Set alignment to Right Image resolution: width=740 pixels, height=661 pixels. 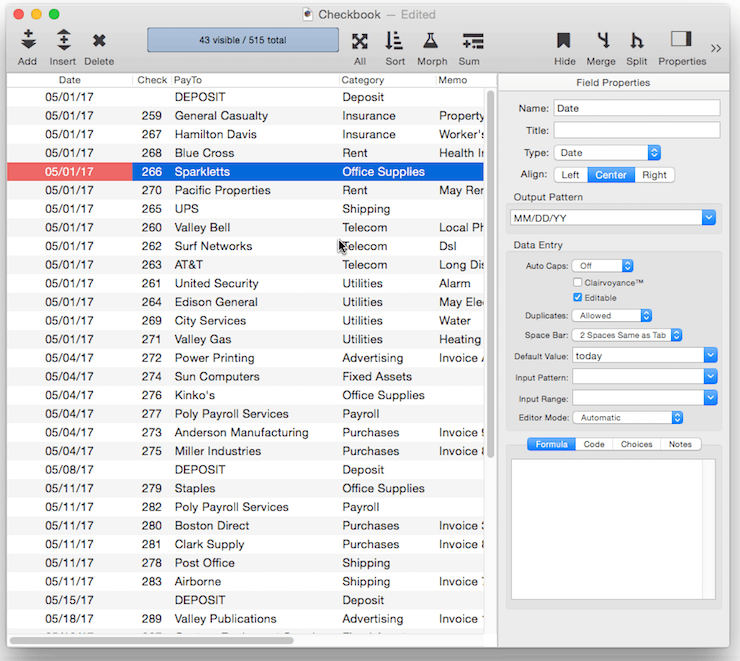tap(654, 175)
